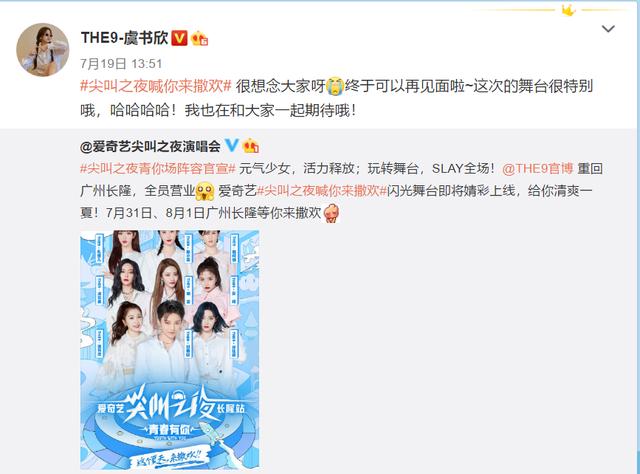Enlarge the 尖叫之夜 concert poster thumbnail
The width and height of the screenshot is (640, 474).
click(169, 349)
